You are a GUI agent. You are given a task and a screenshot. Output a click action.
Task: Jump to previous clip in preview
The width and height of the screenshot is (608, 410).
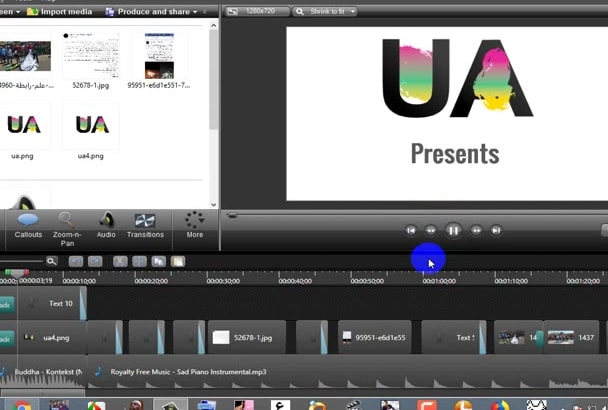coord(411,230)
